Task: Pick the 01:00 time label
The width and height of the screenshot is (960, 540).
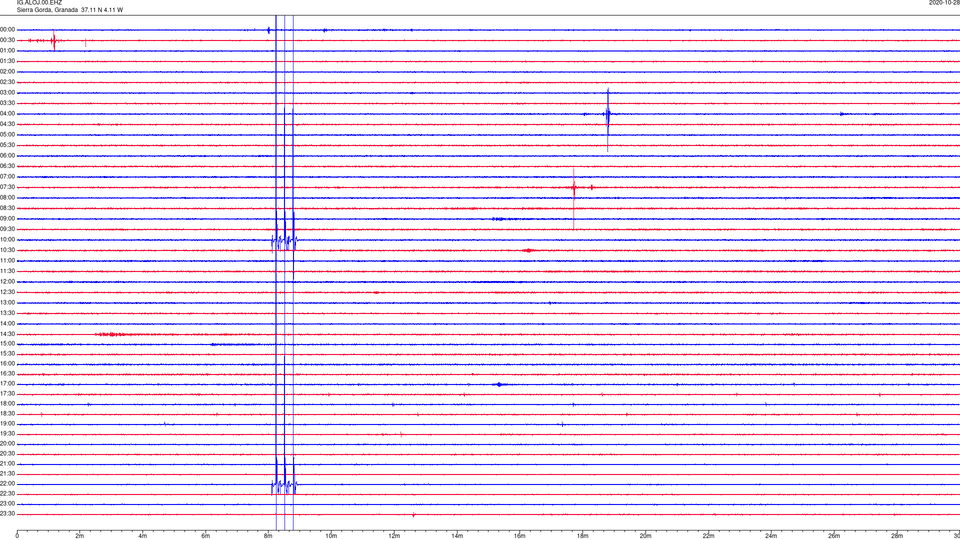Action: (8, 51)
